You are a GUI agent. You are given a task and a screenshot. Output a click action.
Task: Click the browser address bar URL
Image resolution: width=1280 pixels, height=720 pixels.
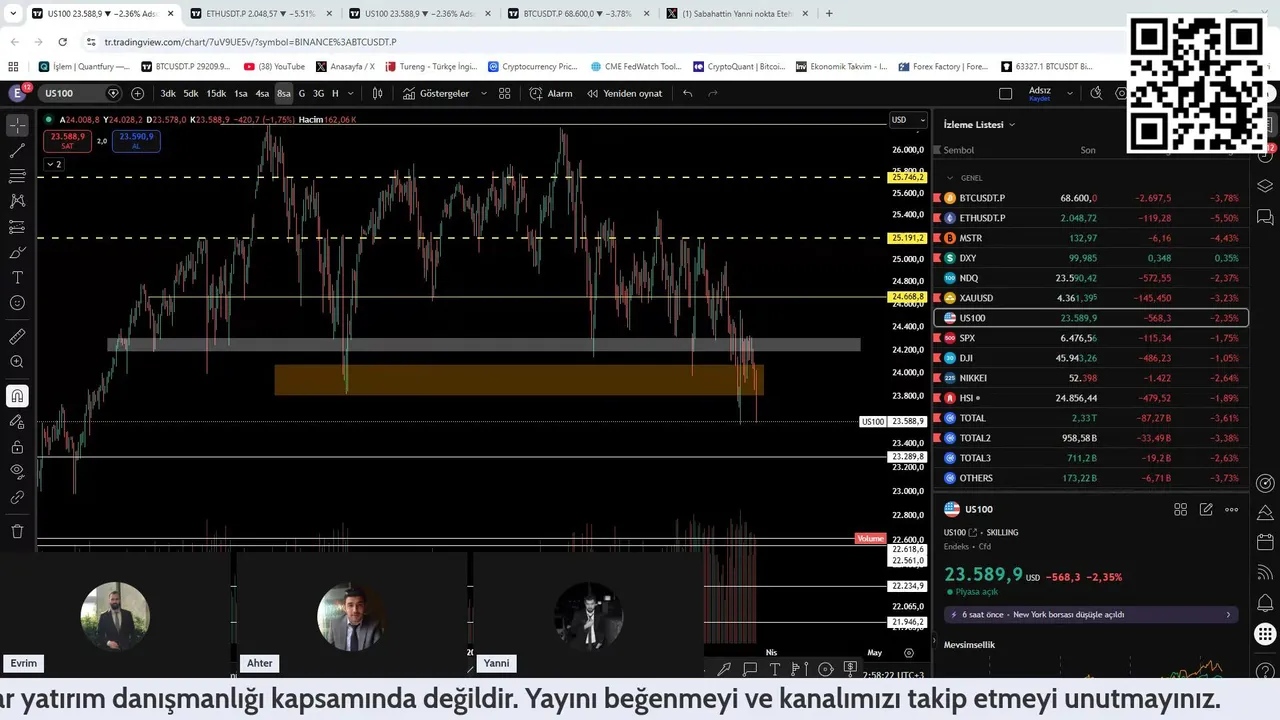click(250, 42)
